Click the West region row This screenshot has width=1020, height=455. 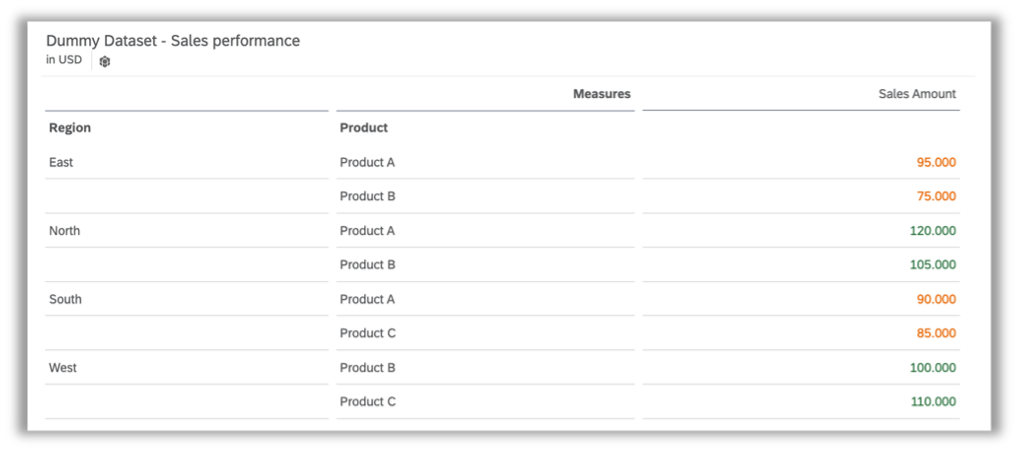click(x=187, y=368)
